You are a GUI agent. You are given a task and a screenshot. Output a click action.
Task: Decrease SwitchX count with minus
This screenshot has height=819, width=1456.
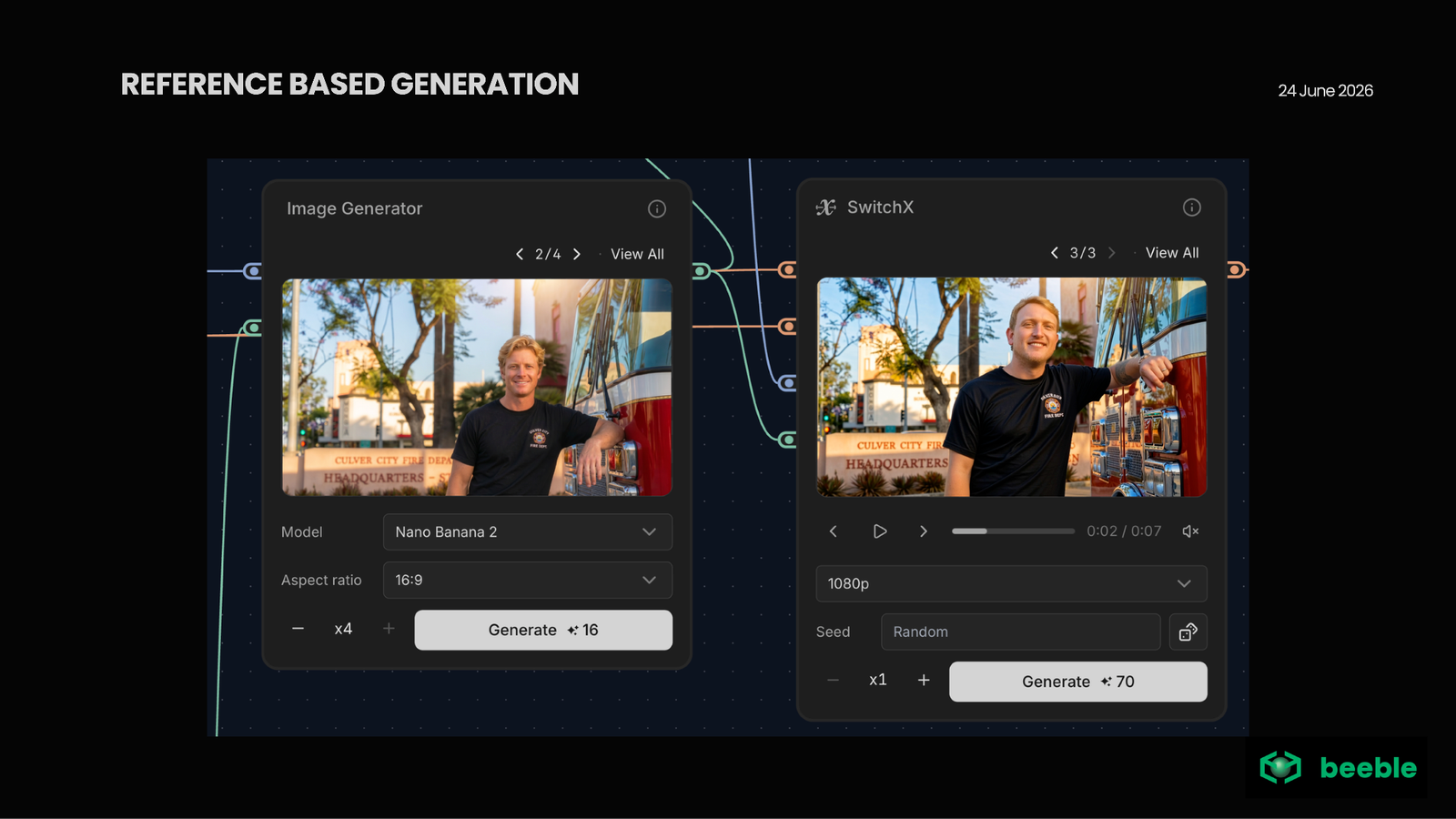click(833, 681)
